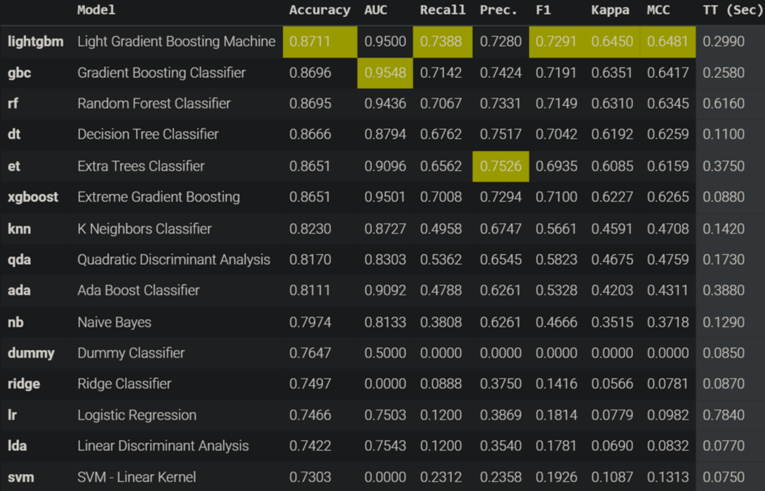
Task: Click Dummy Classifier model name
Action: coord(131,353)
